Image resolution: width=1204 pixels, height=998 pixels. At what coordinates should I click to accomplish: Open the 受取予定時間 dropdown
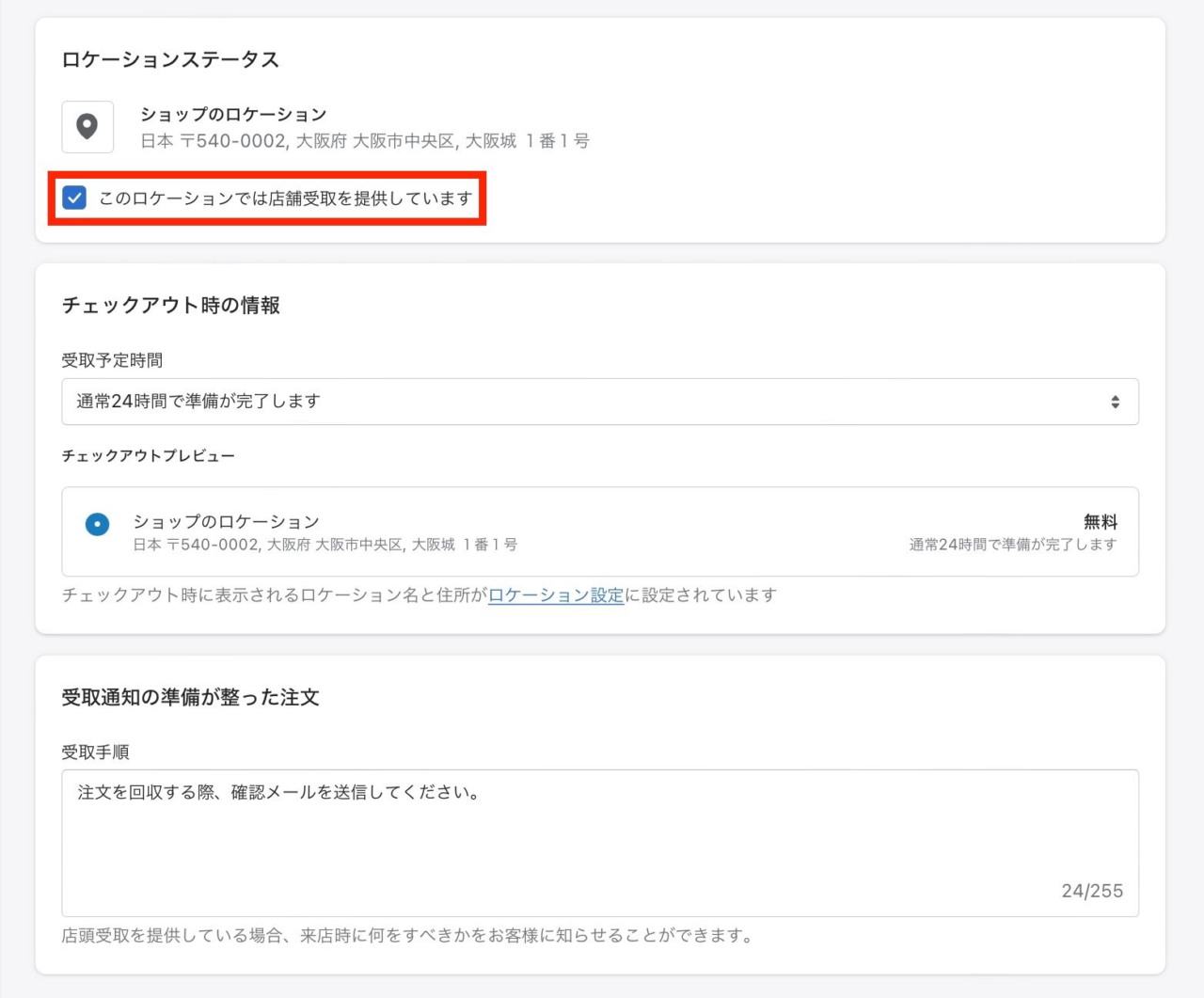[x=600, y=402]
